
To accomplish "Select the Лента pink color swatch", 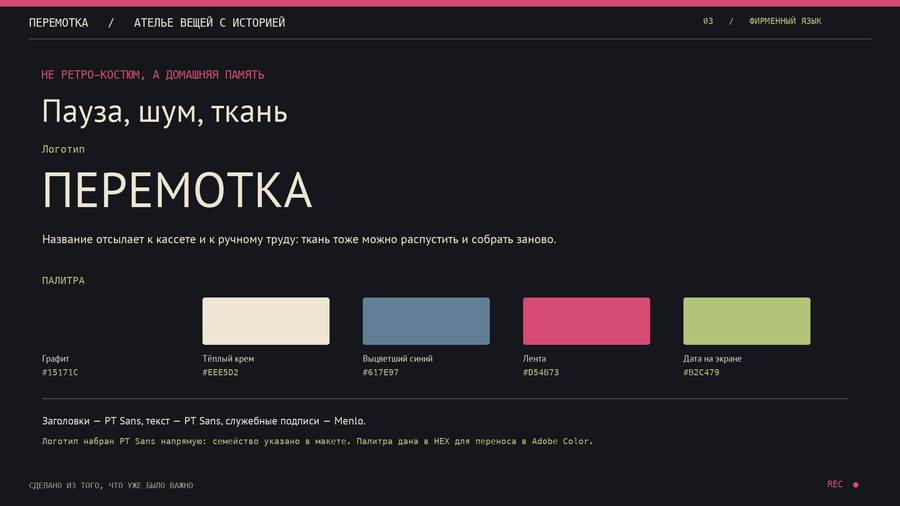I will tap(586, 321).
